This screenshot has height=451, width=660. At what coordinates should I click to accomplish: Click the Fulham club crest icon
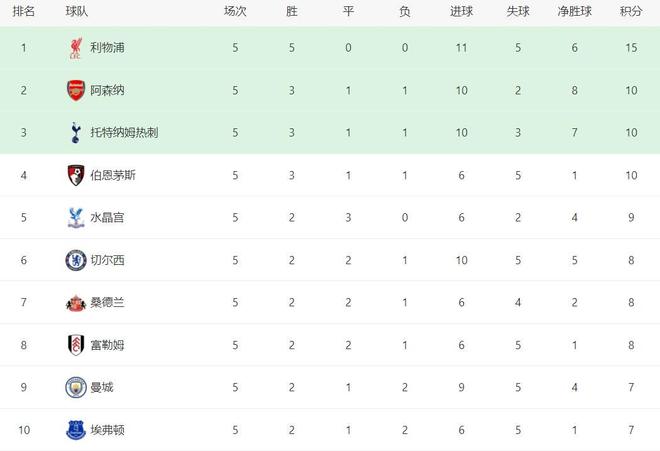75,345
